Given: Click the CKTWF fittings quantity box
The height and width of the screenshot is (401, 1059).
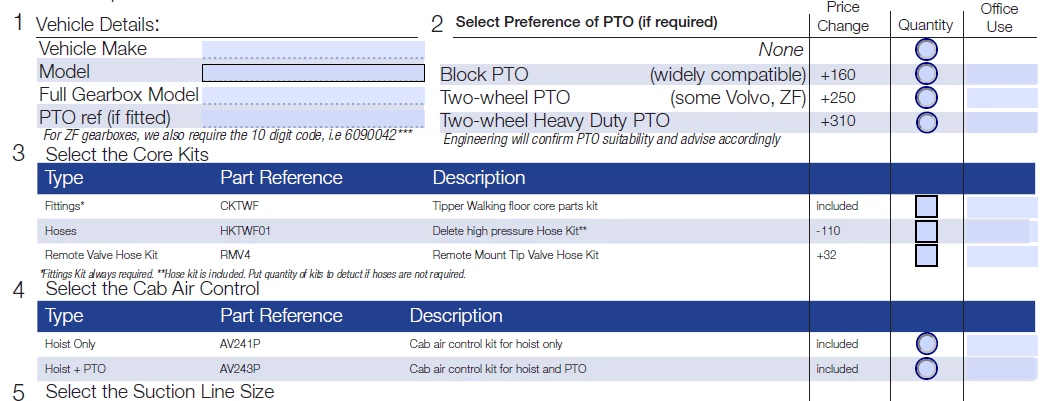Looking at the screenshot, I should point(926,207).
